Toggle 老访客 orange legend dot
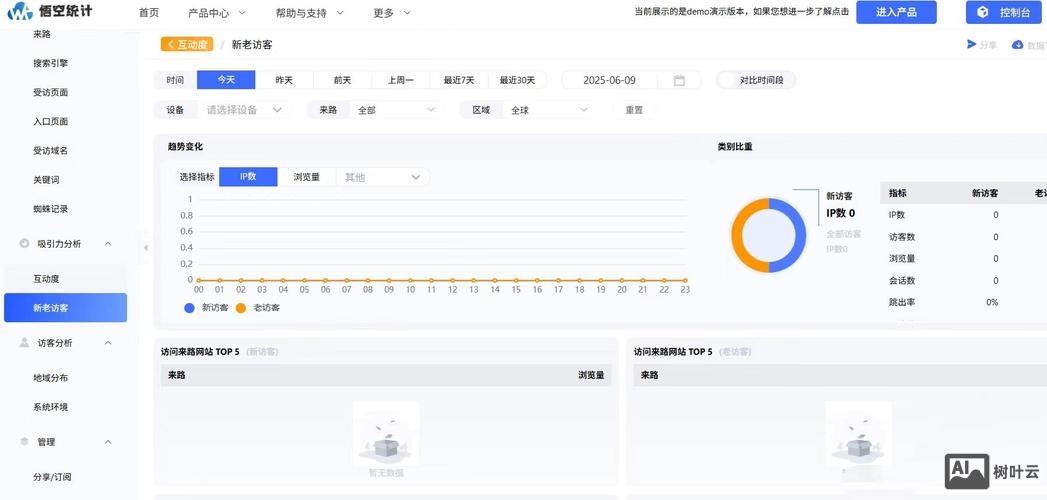This screenshot has height=500, width=1047. [241, 308]
